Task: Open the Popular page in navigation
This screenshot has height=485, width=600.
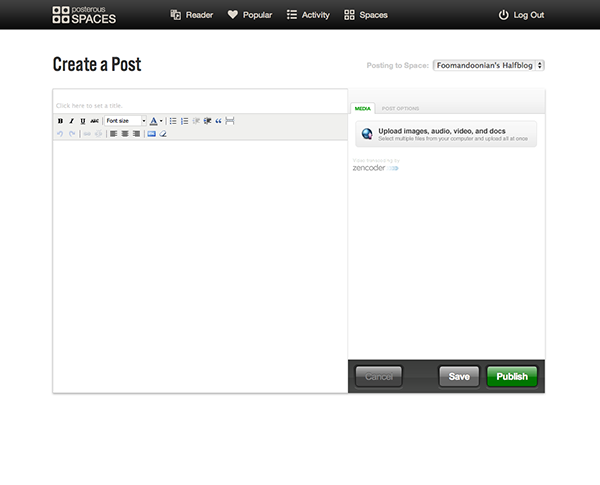Action: 249,15
